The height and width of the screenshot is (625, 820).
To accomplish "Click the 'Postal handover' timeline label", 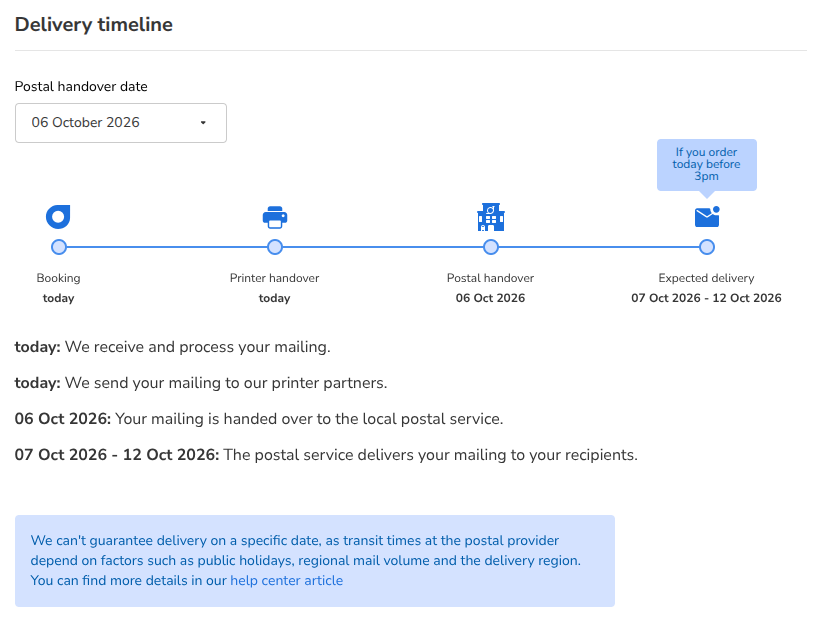I will [491, 278].
